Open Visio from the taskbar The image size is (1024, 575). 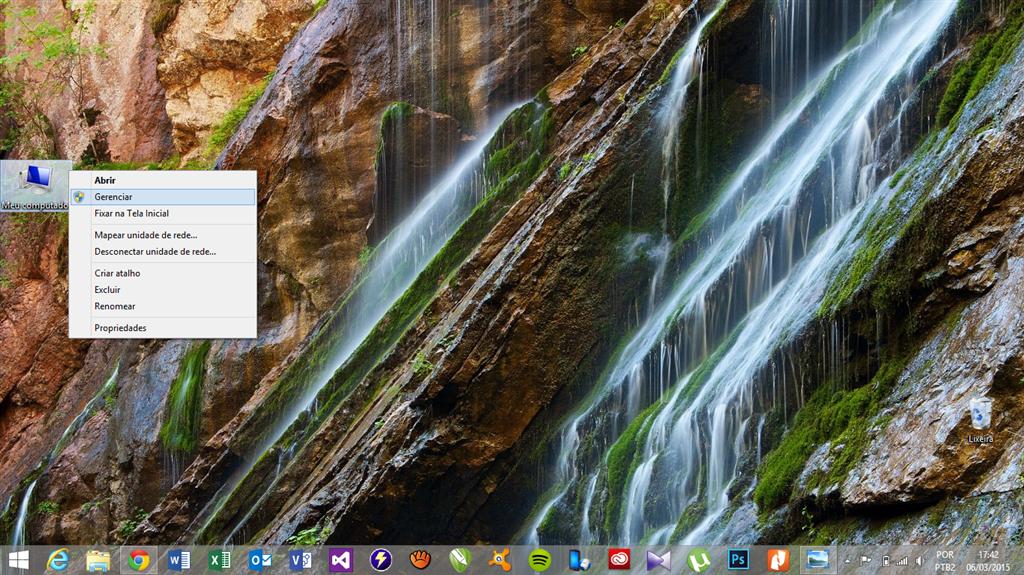coord(300,560)
